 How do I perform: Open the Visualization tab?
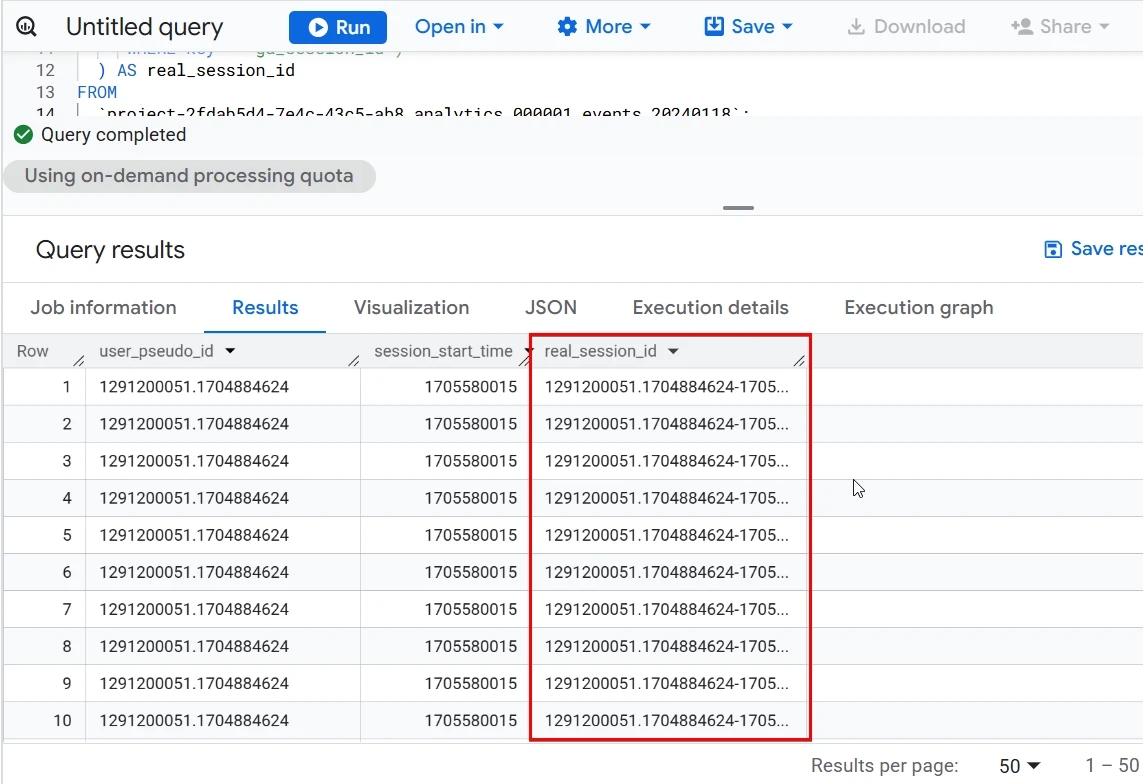(412, 307)
